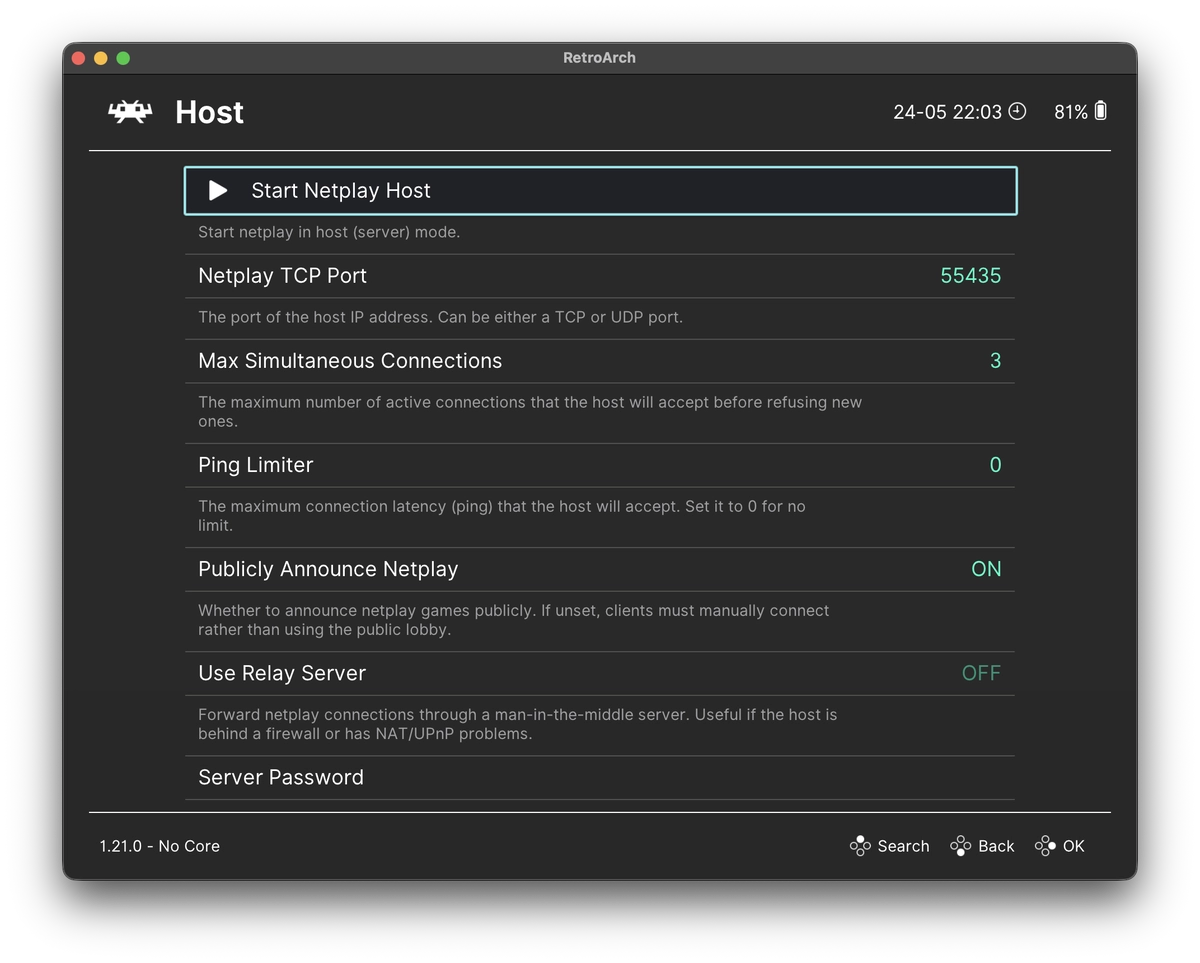This screenshot has width=1200, height=963.
Task: Click the clock icon next to the time
Action: [1017, 111]
